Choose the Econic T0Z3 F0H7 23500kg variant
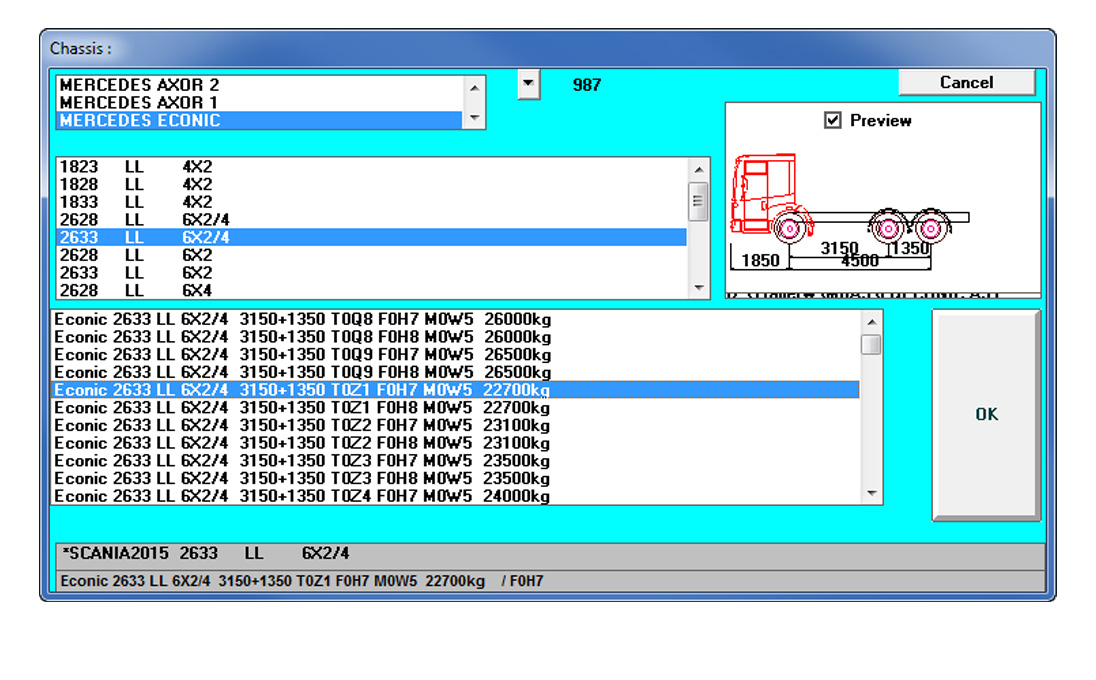 456,461
